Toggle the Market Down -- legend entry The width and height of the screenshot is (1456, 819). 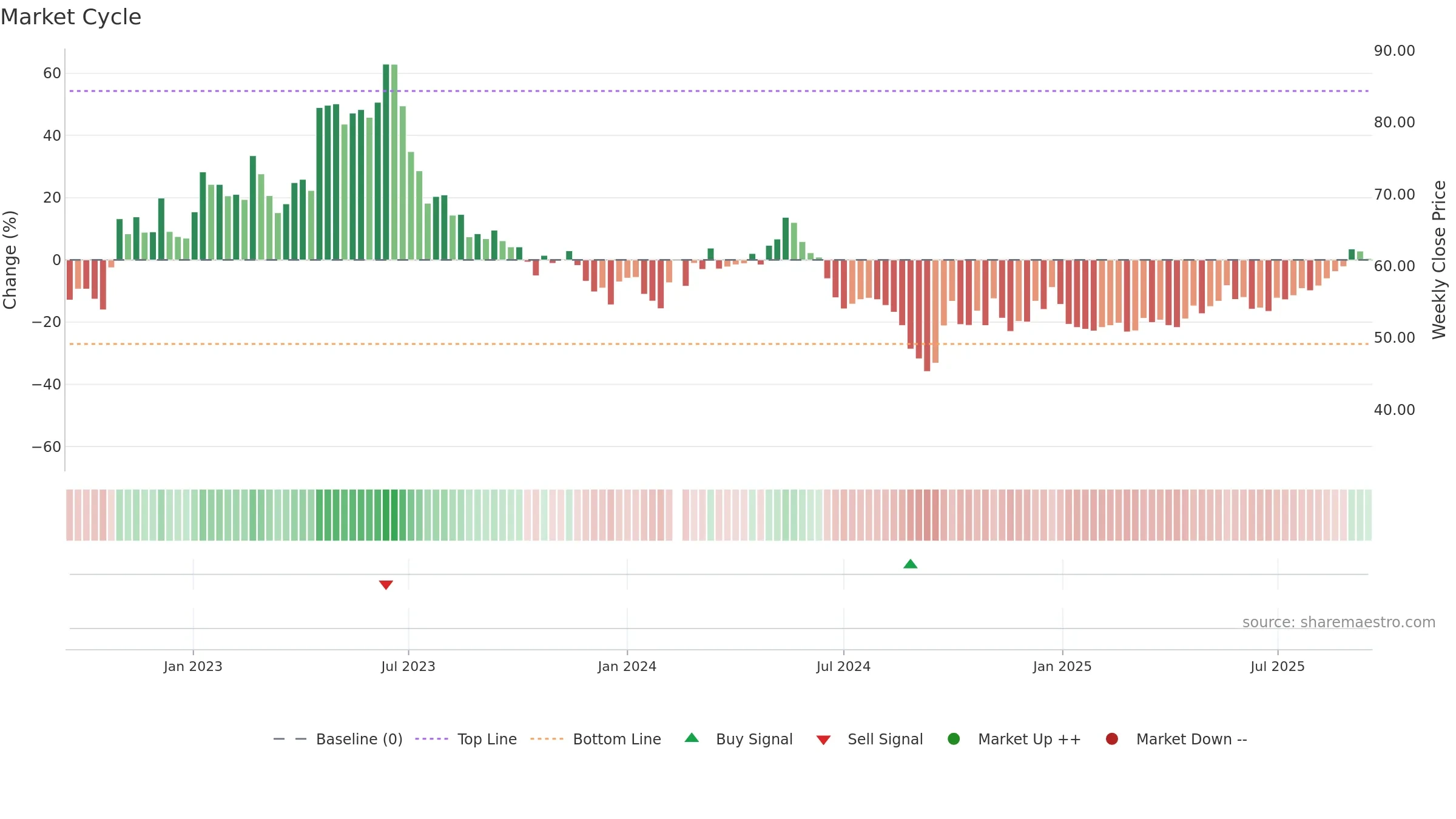pos(1176,739)
